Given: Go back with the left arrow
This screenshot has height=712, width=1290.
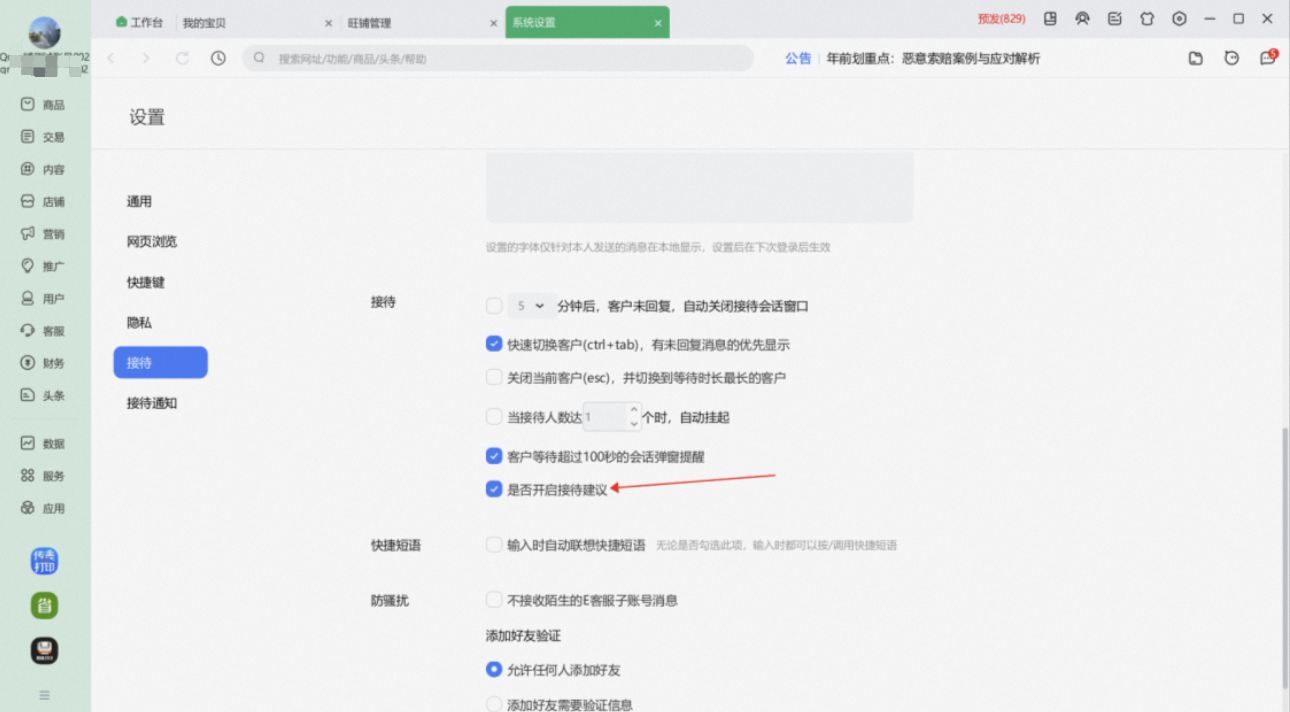Looking at the screenshot, I should [111, 58].
